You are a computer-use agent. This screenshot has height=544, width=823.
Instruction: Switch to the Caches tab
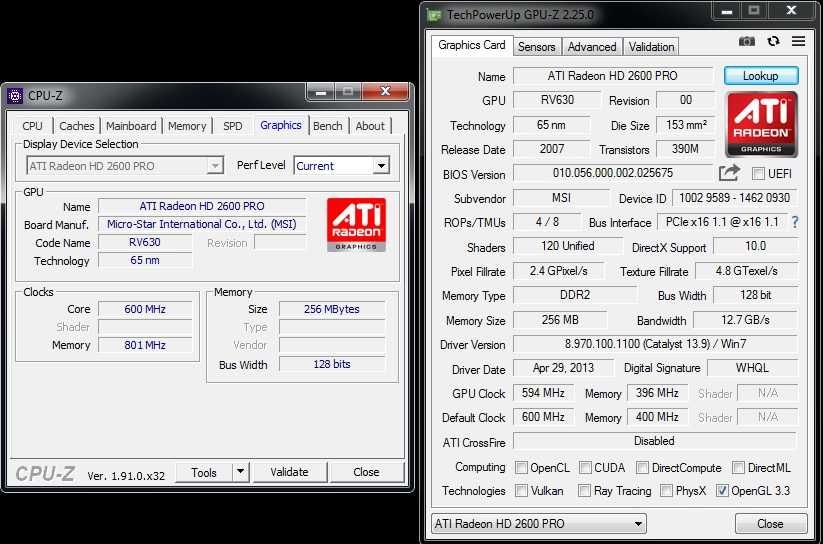click(77, 126)
